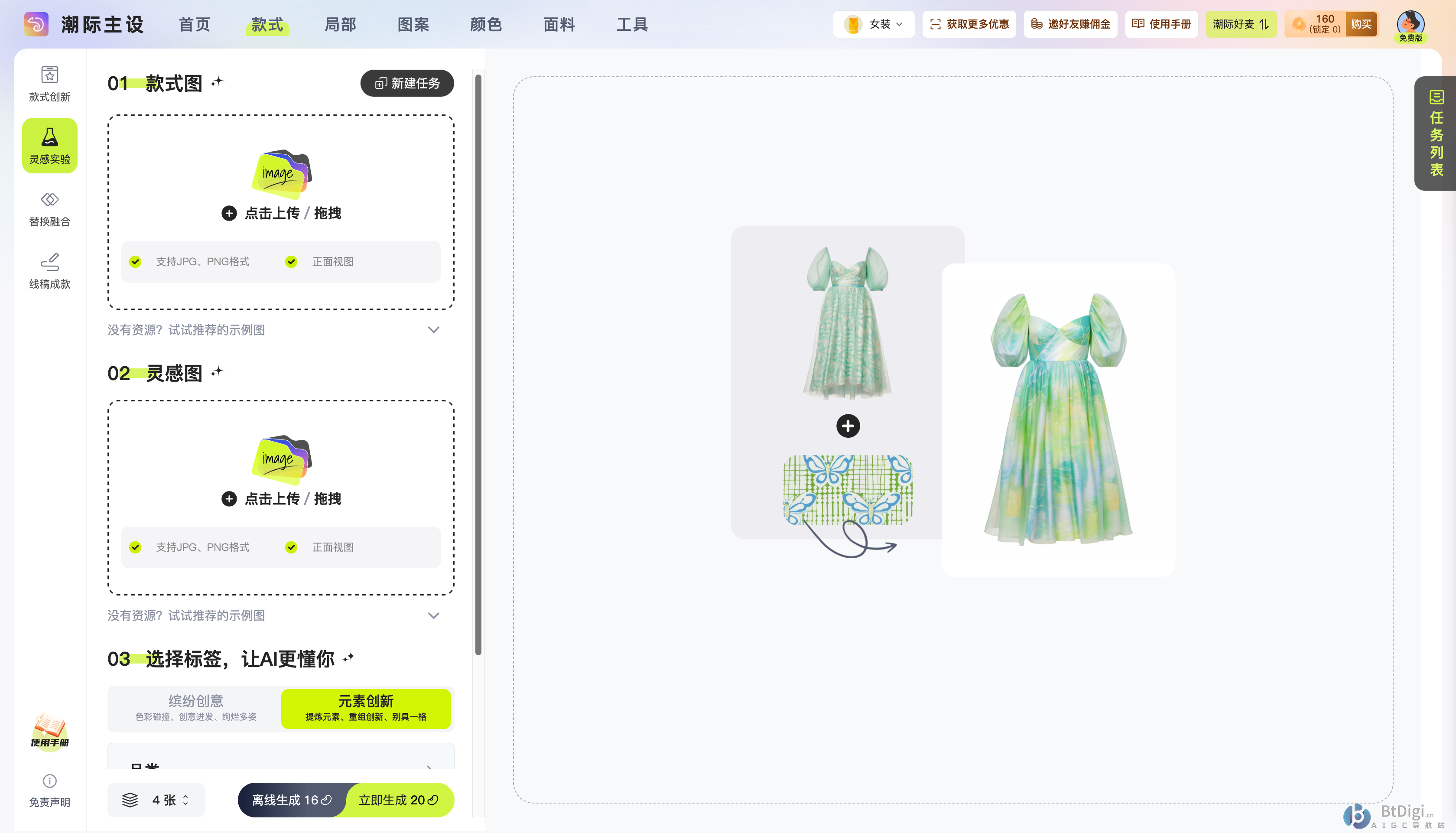Toggle the 潮际好麦 switch button
This screenshot has width=1456, height=833.
point(1240,24)
